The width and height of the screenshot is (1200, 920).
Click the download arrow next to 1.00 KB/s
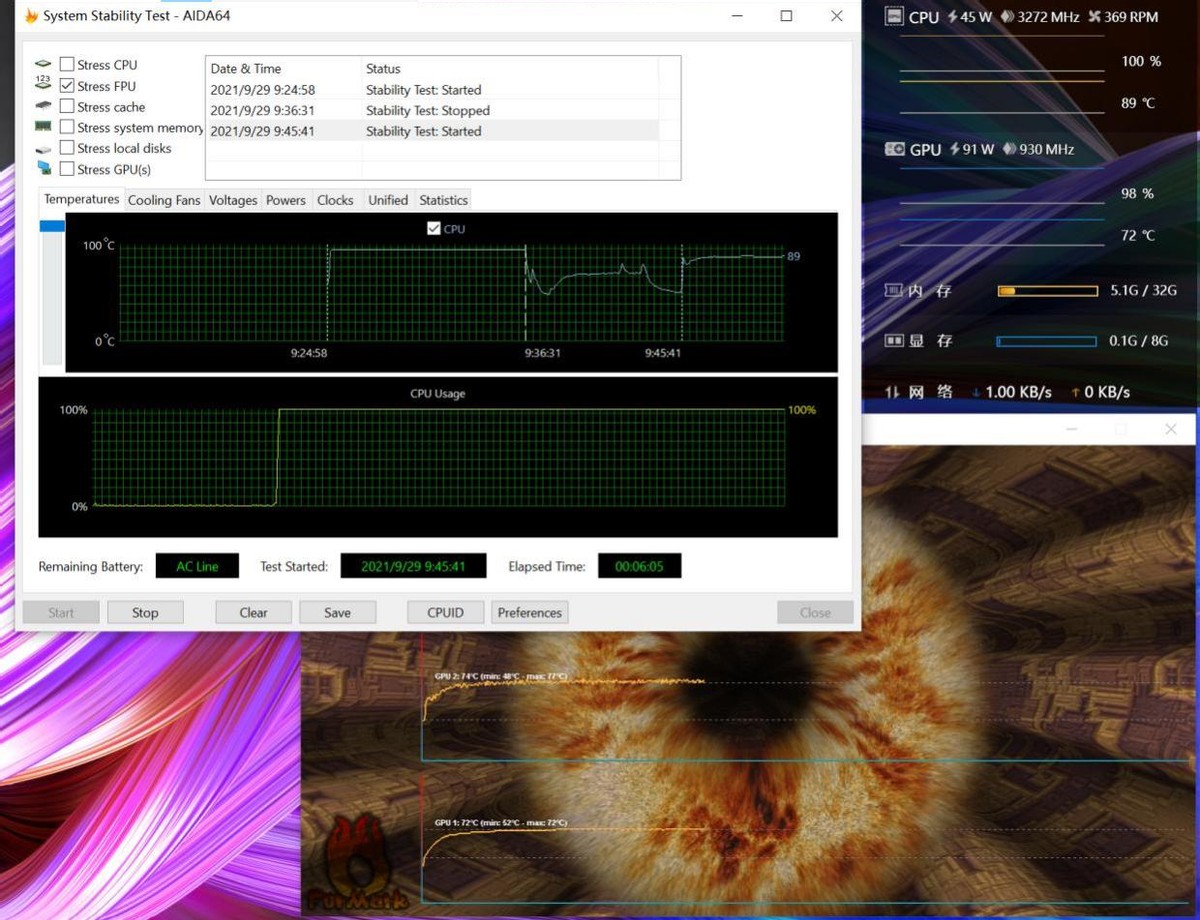[976, 392]
